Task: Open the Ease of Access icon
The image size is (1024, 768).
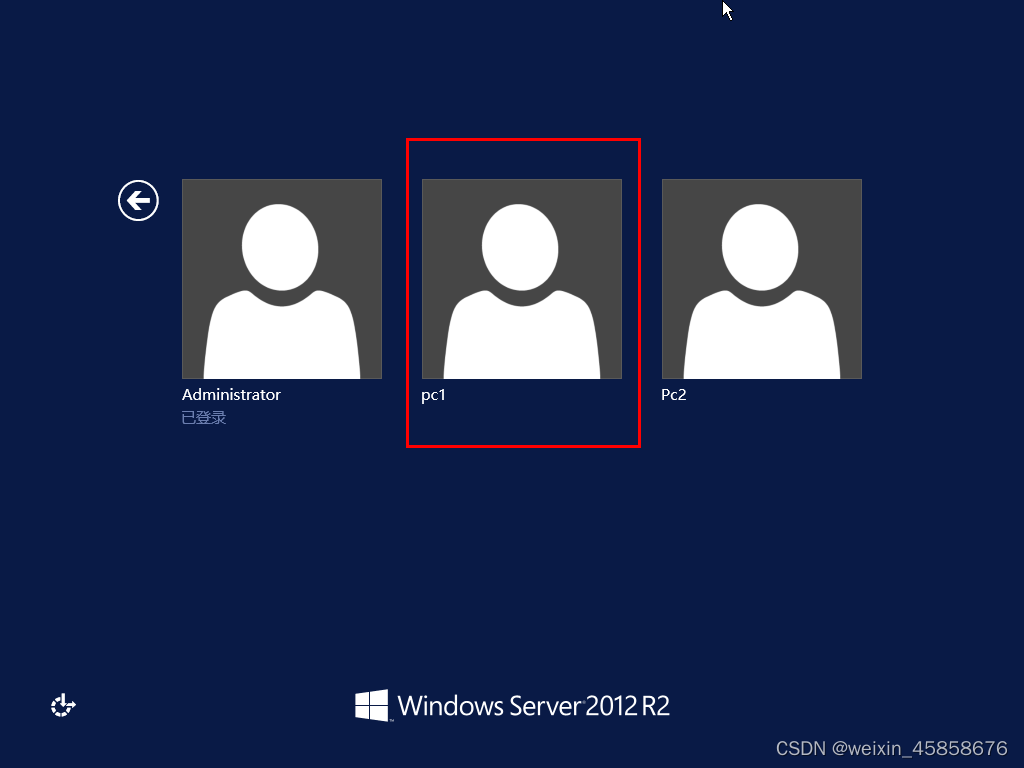Action: pos(63,705)
